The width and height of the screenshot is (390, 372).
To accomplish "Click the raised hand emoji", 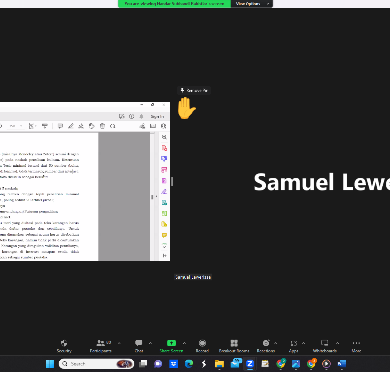I will click(186, 108).
